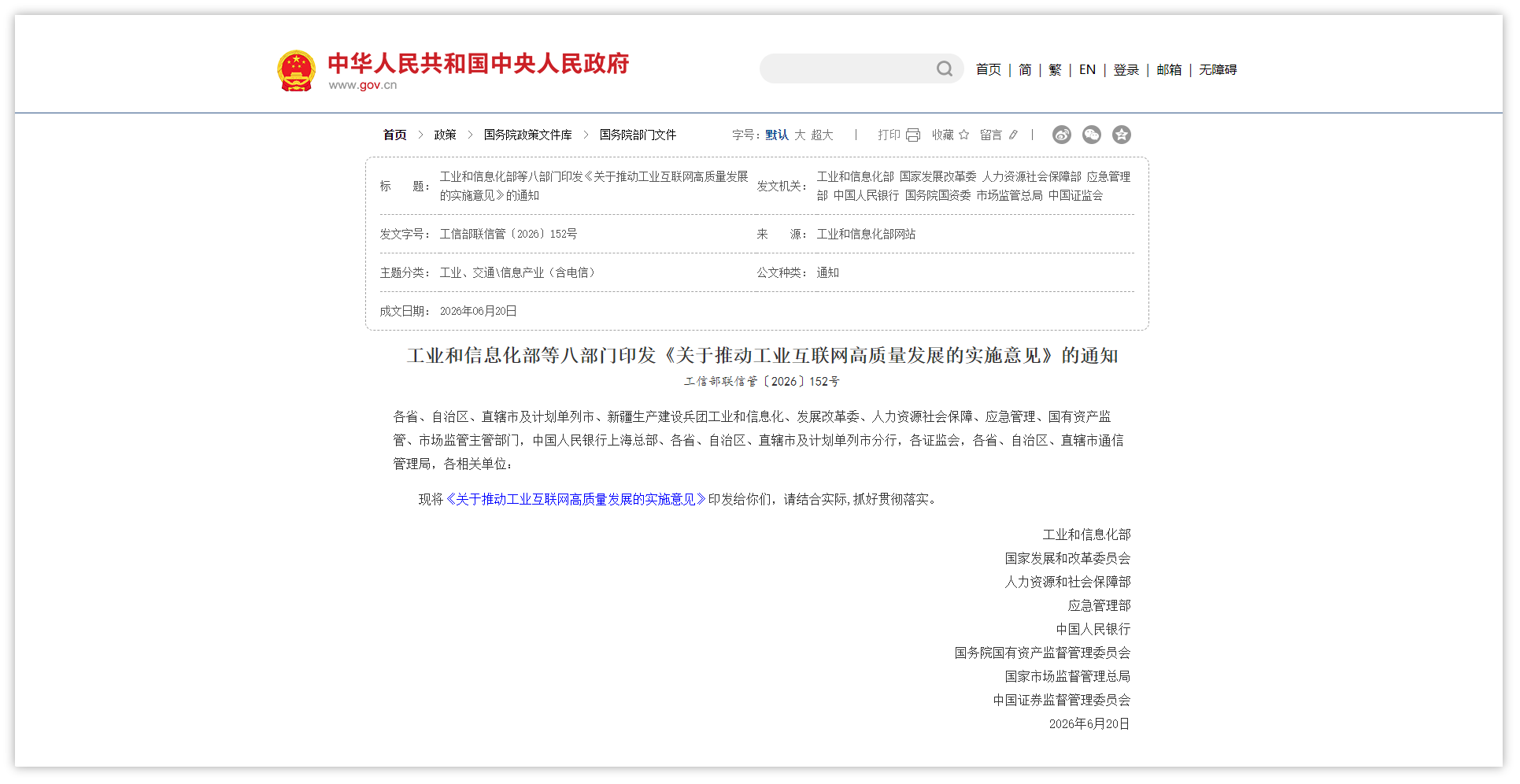Click date 2026年06月20日 in table
1520x784 pixels.
[478, 311]
